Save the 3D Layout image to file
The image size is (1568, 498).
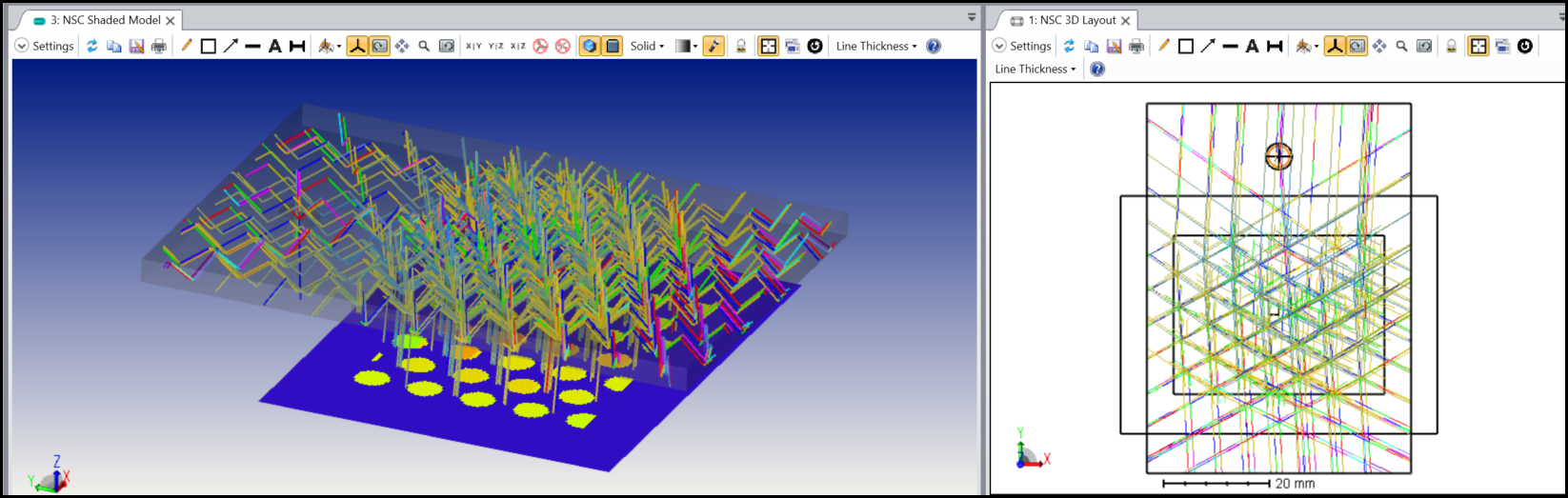(x=1114, y=46)
